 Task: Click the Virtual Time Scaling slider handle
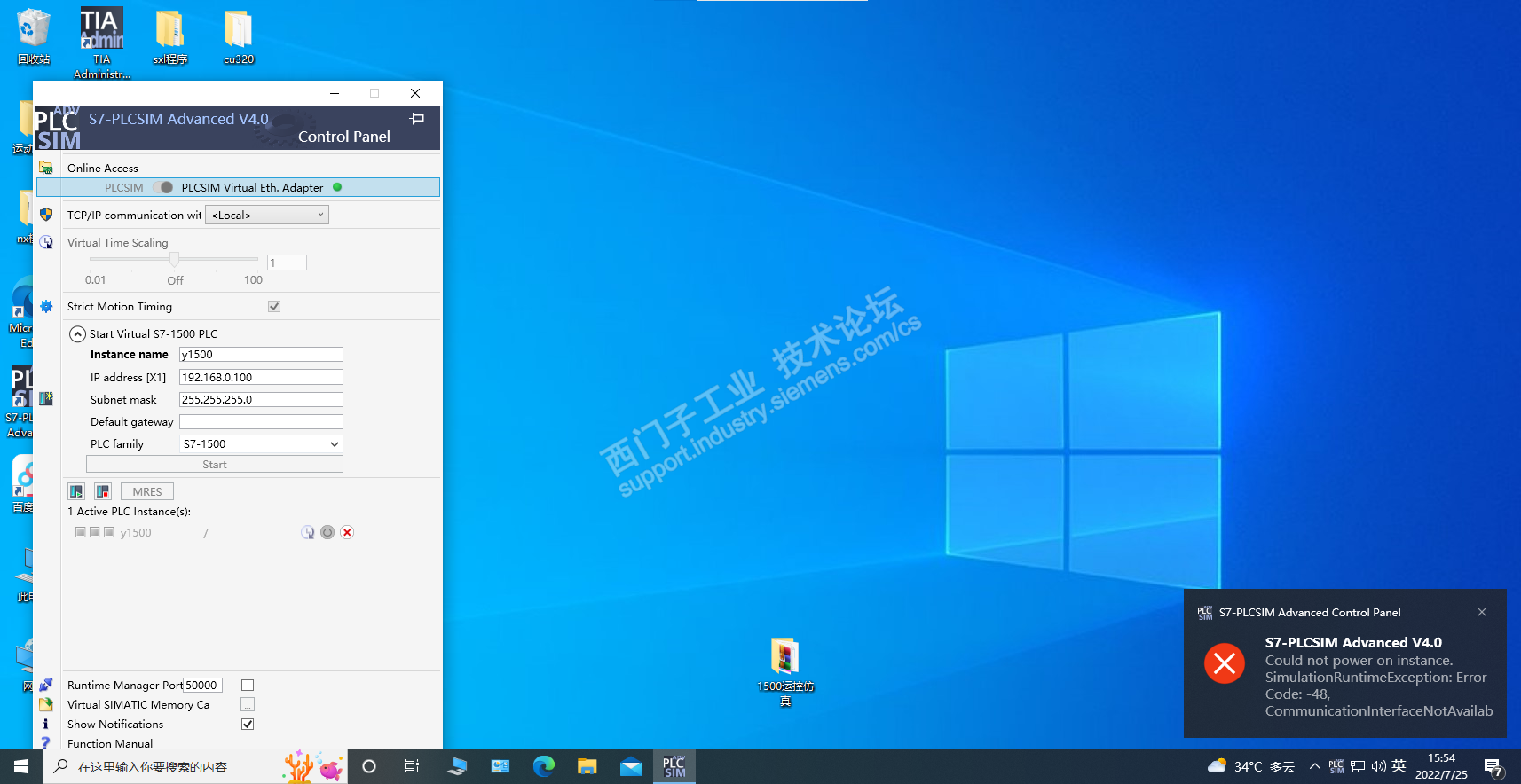tap(175, 259)
